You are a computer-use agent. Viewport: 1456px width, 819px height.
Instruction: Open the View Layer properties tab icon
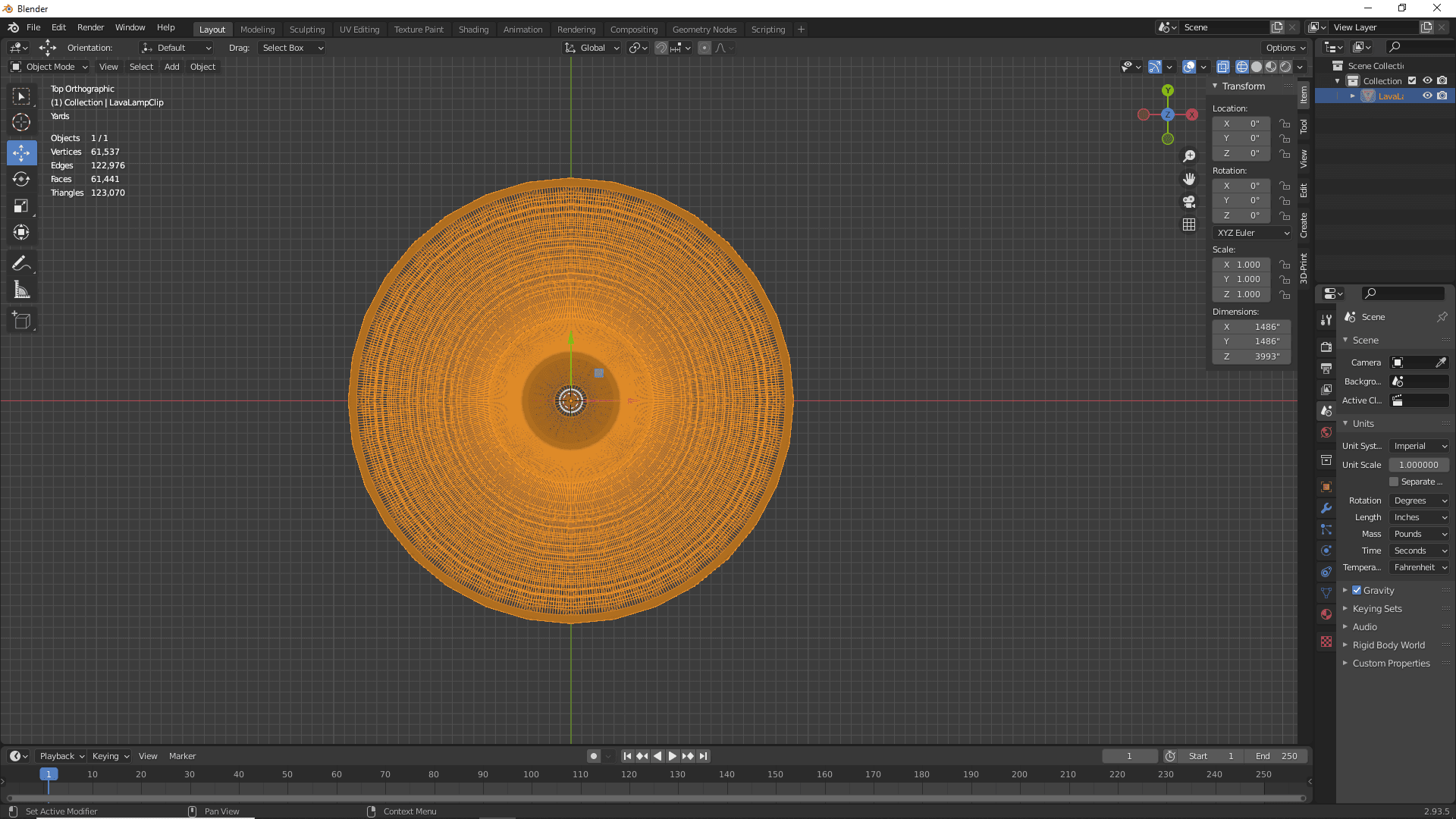[1326, 389]
